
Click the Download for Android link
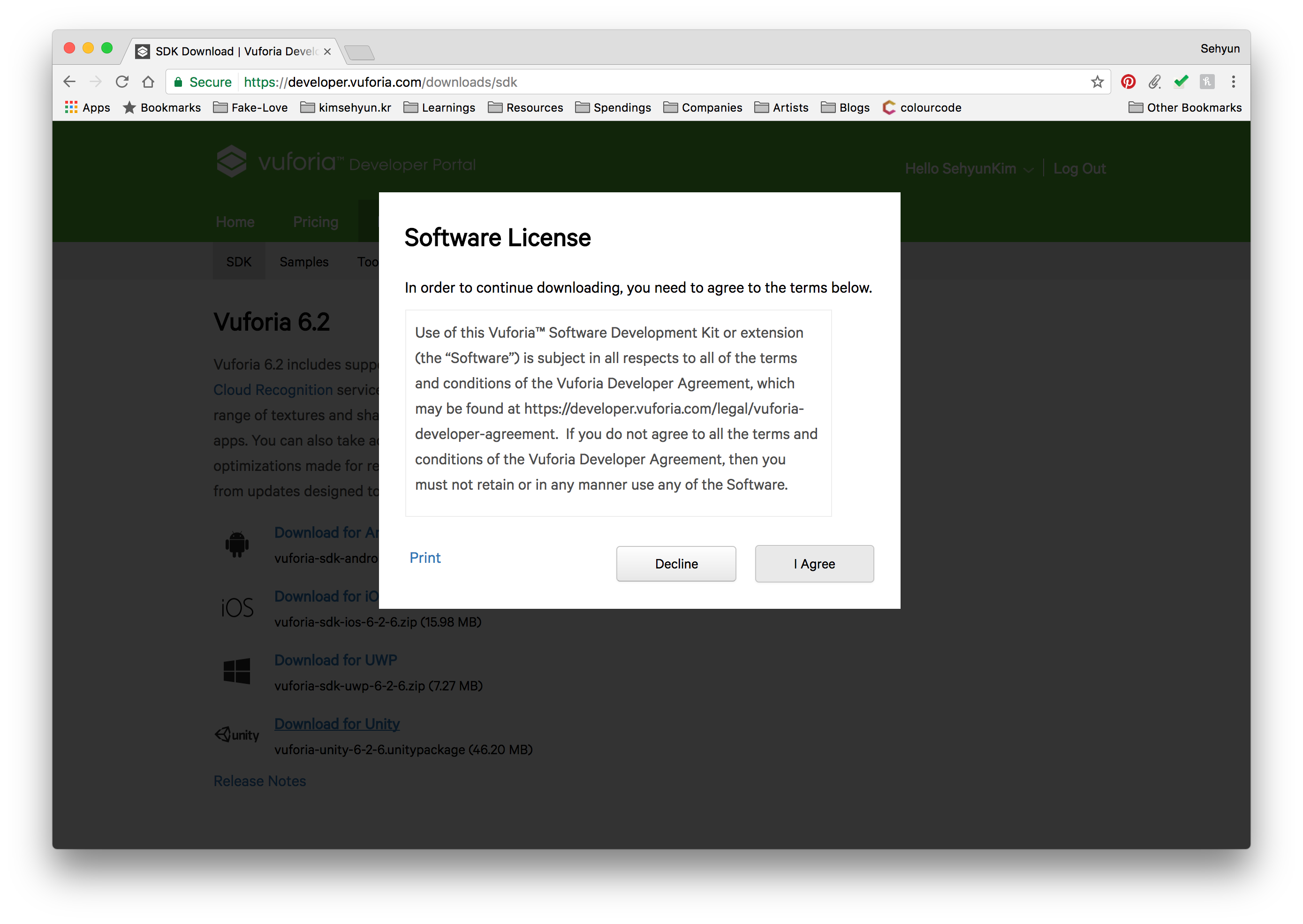[x=326, y=532]
